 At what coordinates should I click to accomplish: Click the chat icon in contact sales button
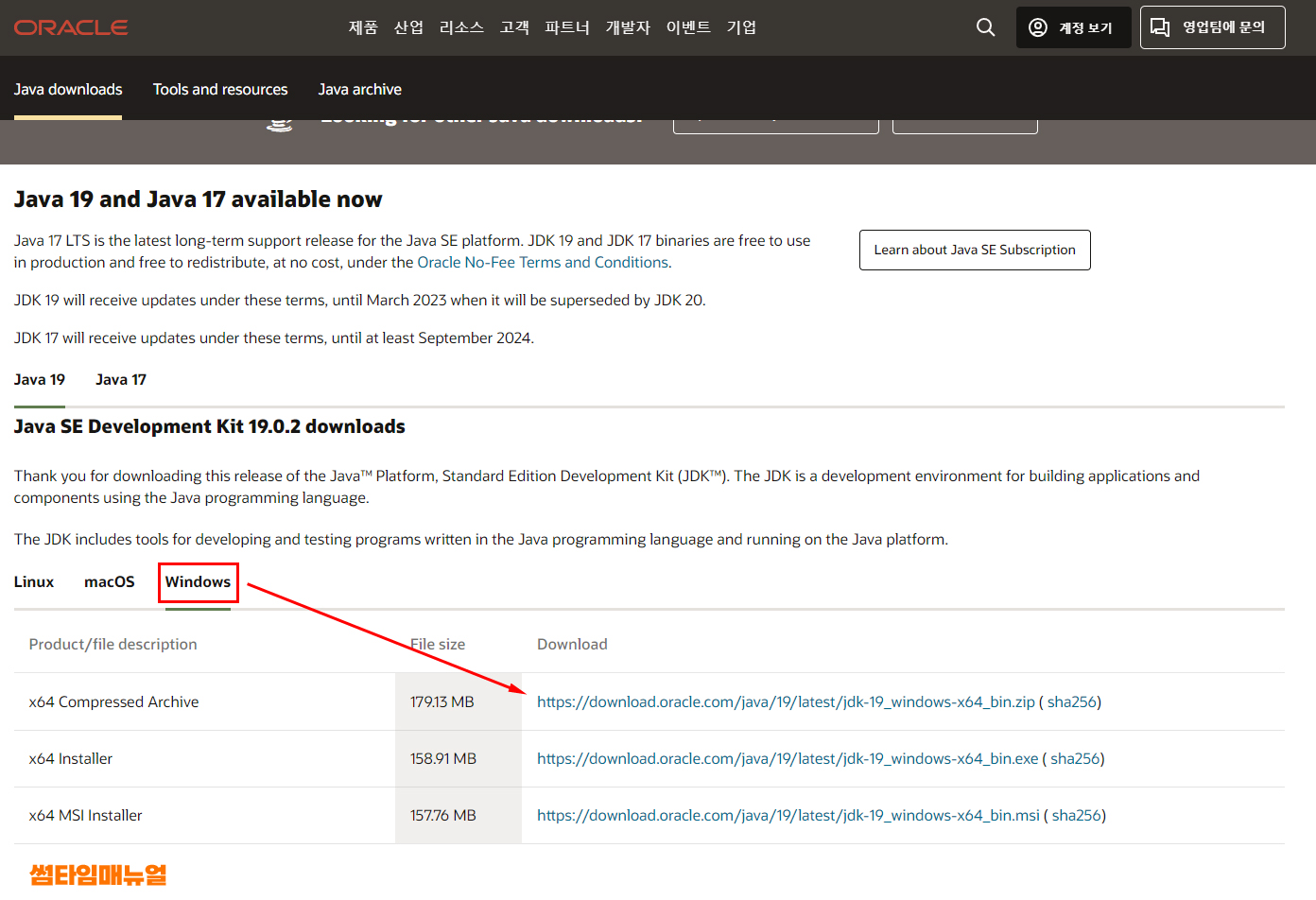tap(1160, 27)
